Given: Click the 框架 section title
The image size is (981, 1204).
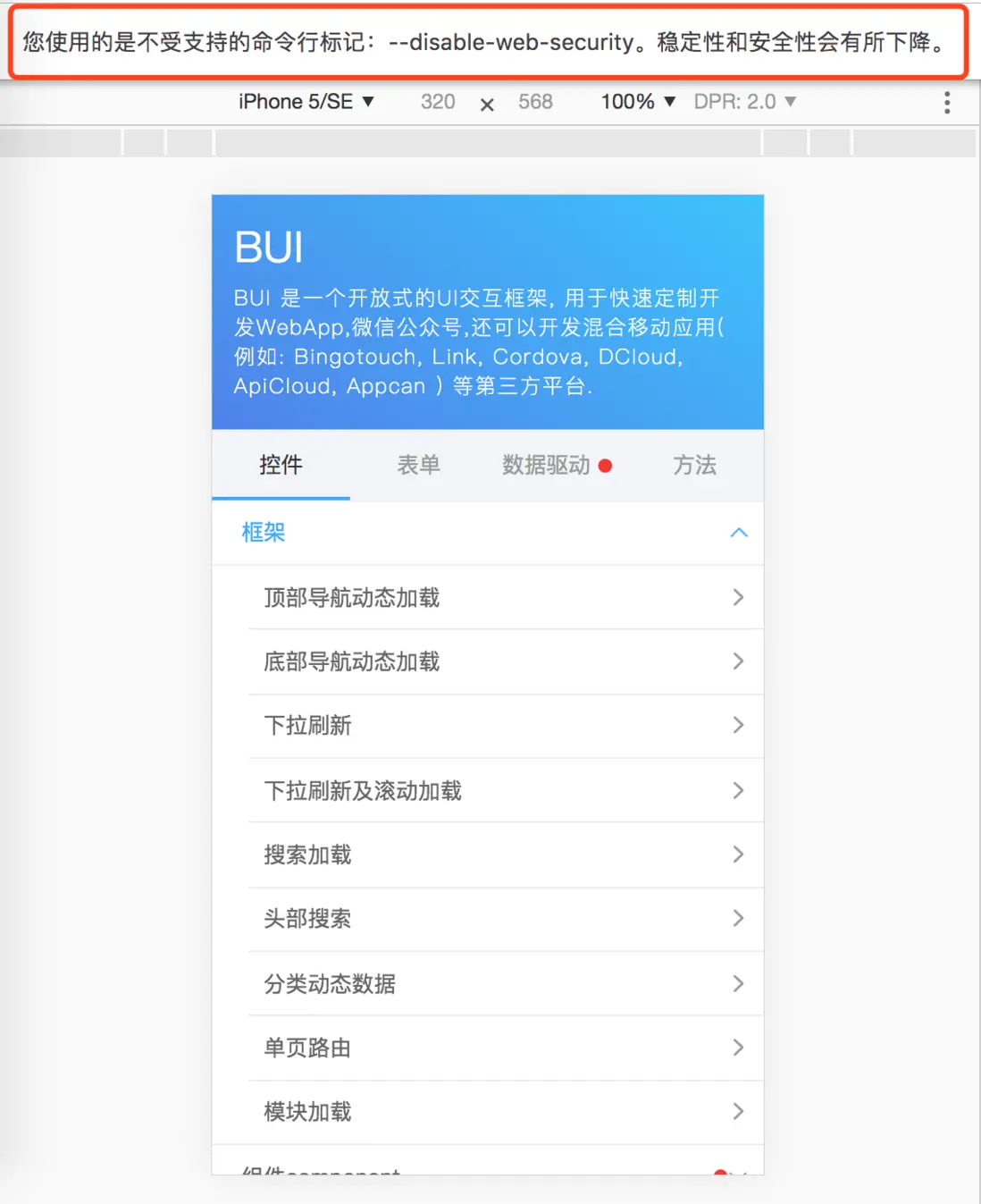Looking at the screenshot, I should pyautogui.click(x=264, y=533).
